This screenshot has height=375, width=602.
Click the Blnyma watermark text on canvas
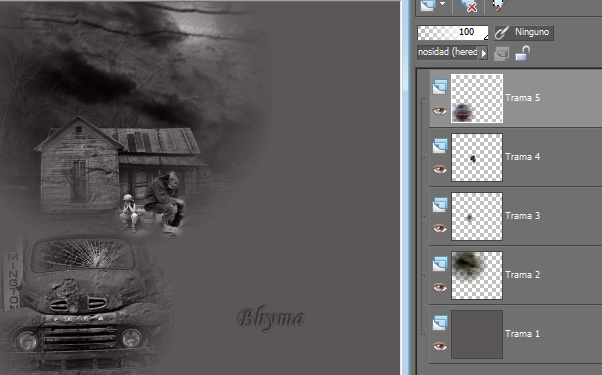[271, 318]
